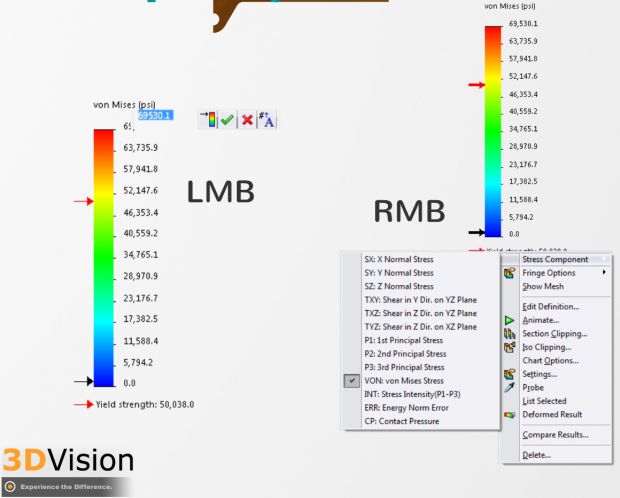
Task: Click the Section Clipping icon
Action: 510,334
